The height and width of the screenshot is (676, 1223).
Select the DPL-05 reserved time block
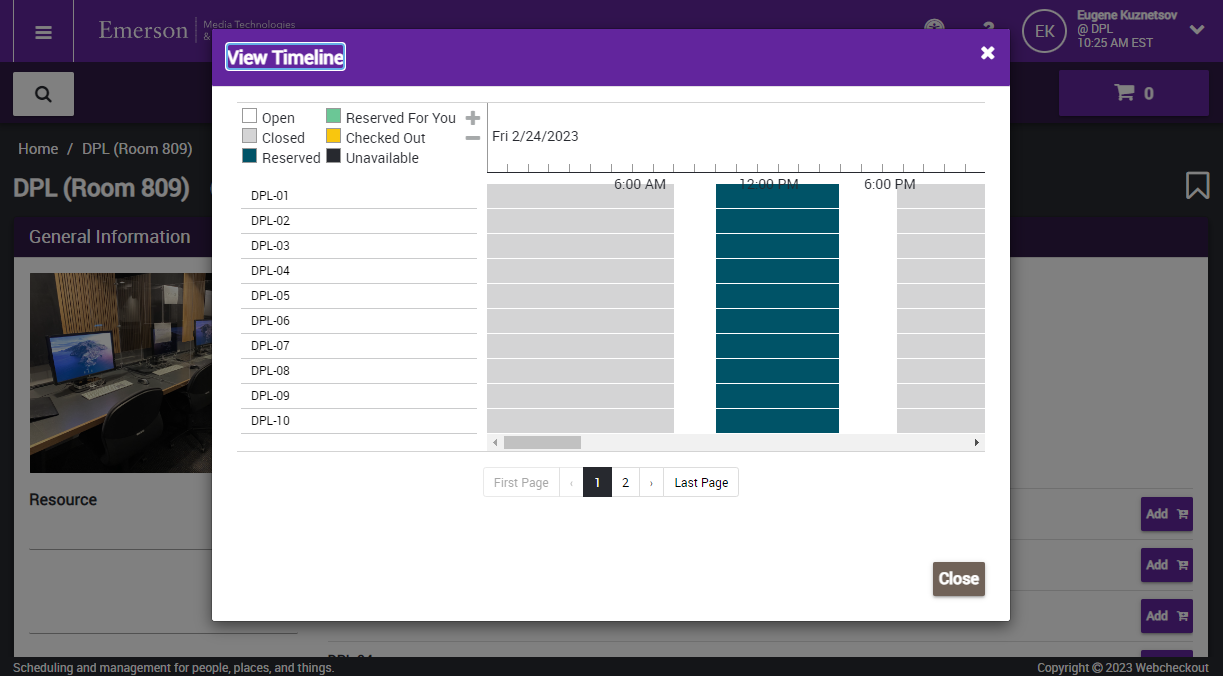tap(777, 296)
